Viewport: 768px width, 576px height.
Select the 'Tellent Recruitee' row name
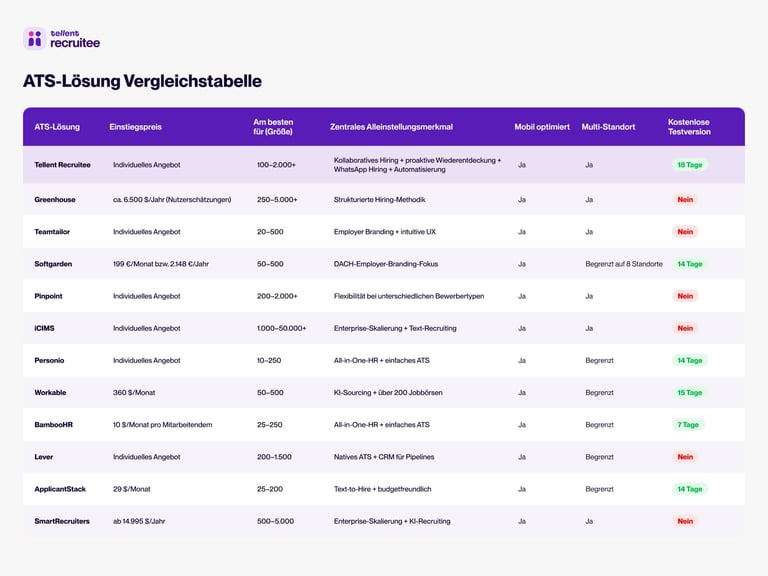(62, 165)
